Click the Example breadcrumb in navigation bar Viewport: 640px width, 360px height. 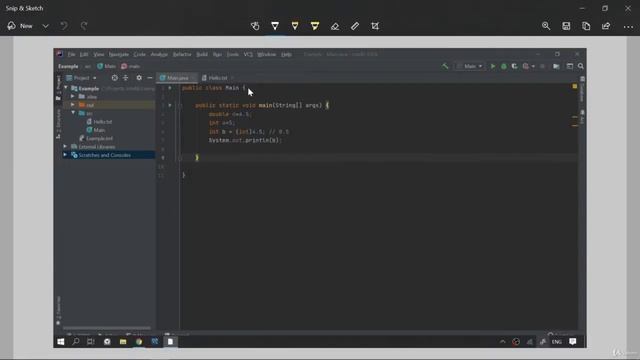pos(68,66)
